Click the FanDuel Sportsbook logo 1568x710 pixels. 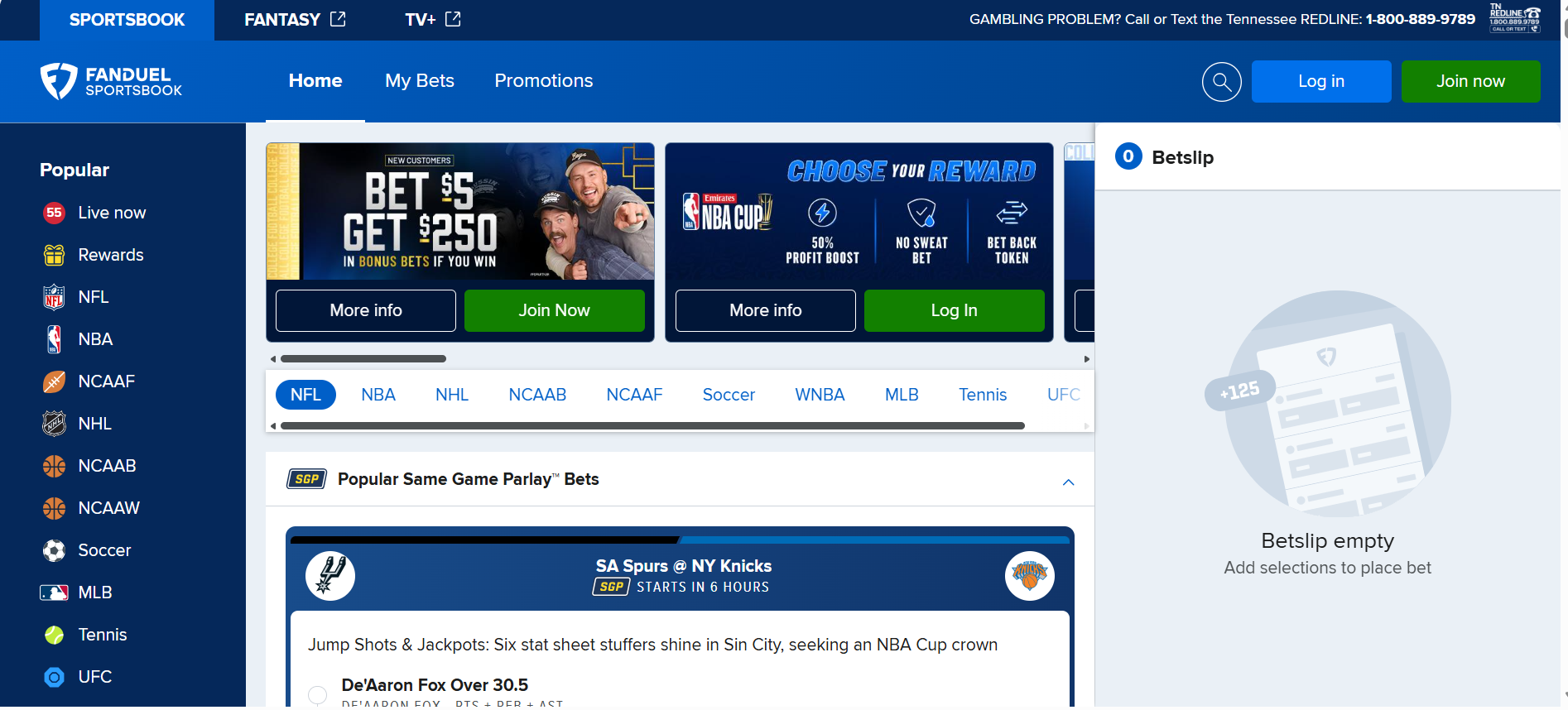click(112, 81)
